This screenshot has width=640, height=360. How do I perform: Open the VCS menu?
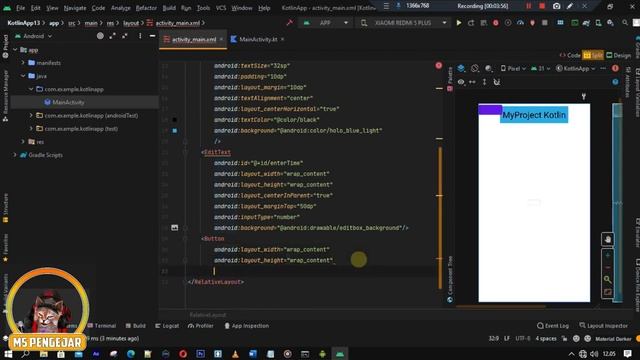coord(221,8)
